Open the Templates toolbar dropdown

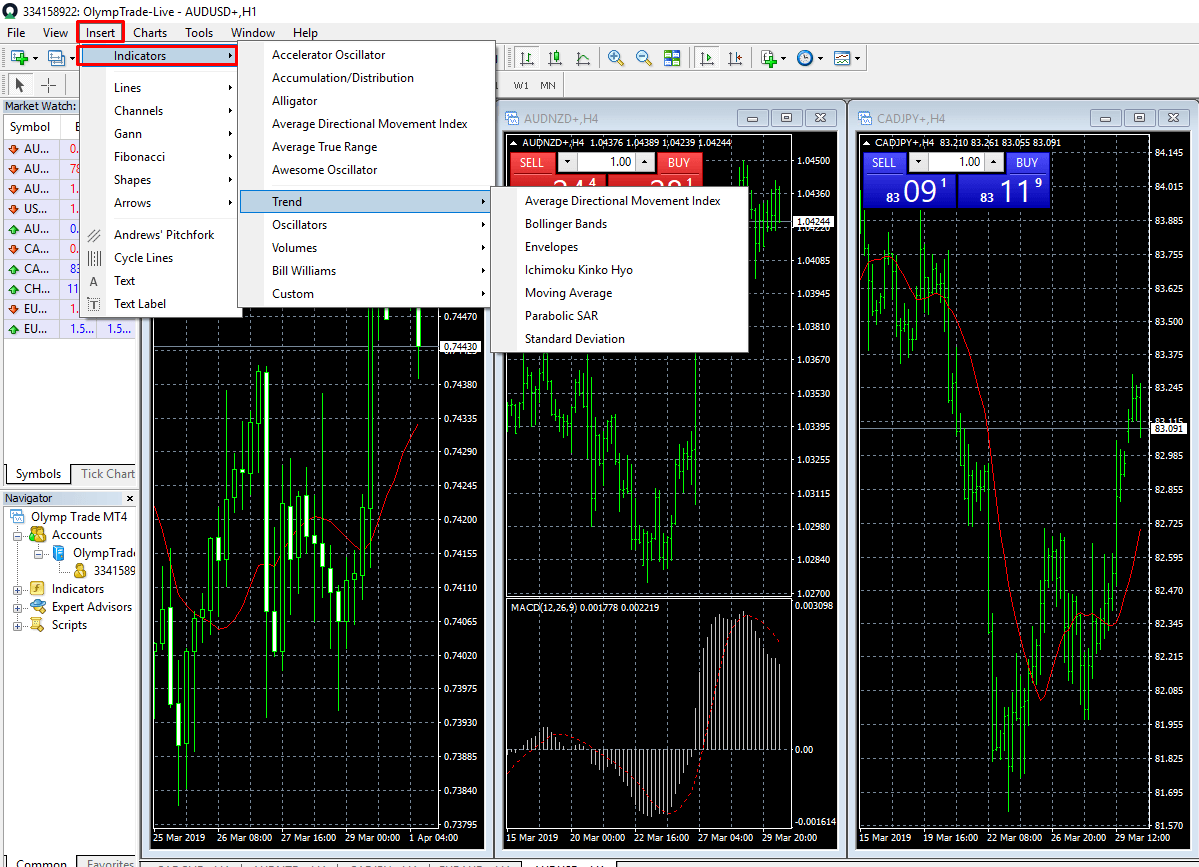pos(843,58)
